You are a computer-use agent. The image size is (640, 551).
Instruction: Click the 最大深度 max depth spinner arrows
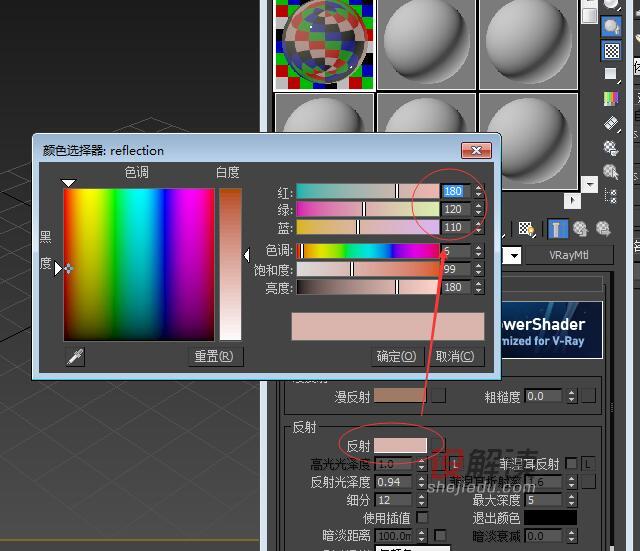571,500
